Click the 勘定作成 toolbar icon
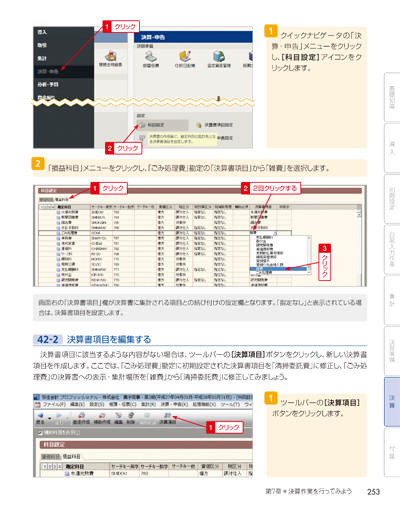Viewport: 400px width, 510px height. [81, 415]
